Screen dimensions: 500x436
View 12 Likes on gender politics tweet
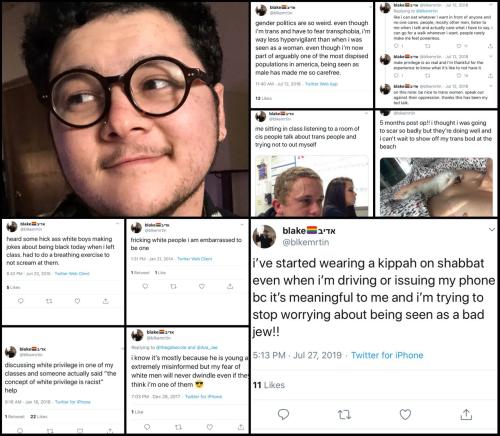coord(263,98)
